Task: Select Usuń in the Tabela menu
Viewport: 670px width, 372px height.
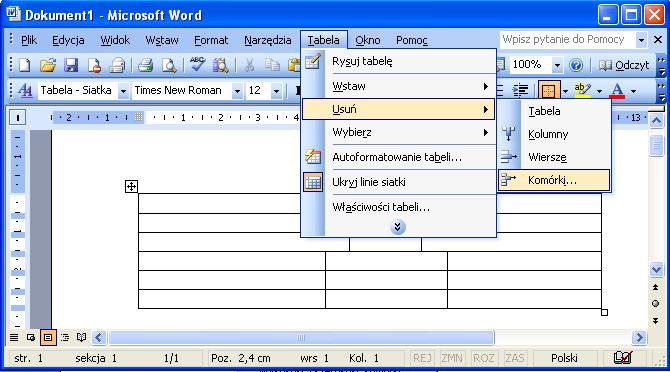Action: tap(398, 109)
